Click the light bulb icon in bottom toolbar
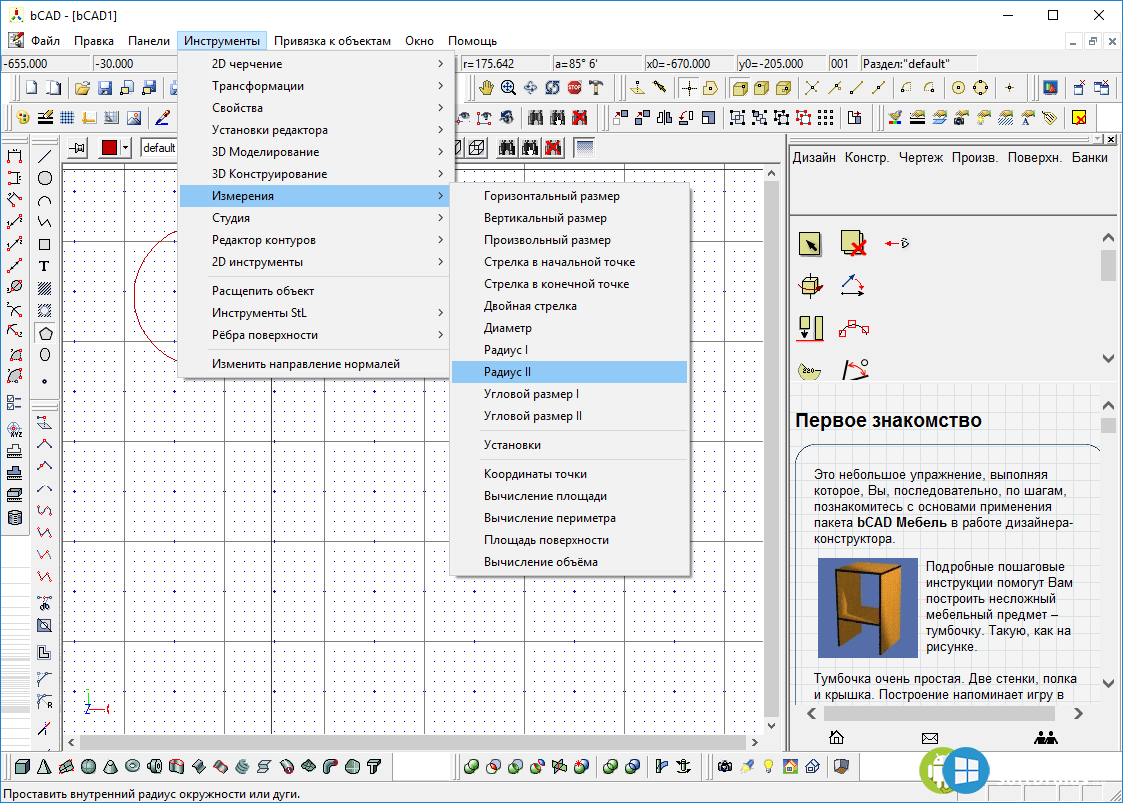This screenshot has width=1123, height=803. coord(768,766)
